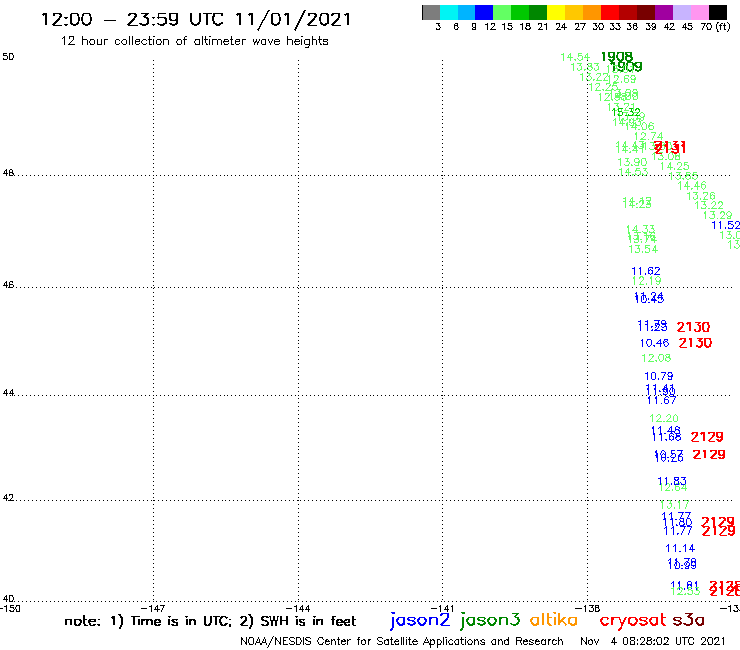Click wave height value '13.90'

(x=632, y=162)
